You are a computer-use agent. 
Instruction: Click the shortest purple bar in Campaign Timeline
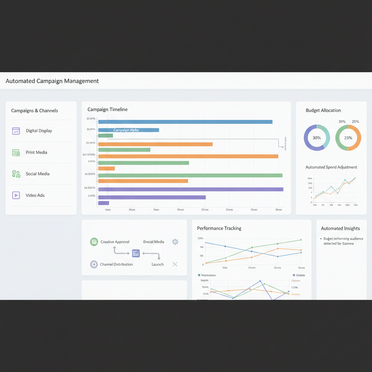[103, 203]
